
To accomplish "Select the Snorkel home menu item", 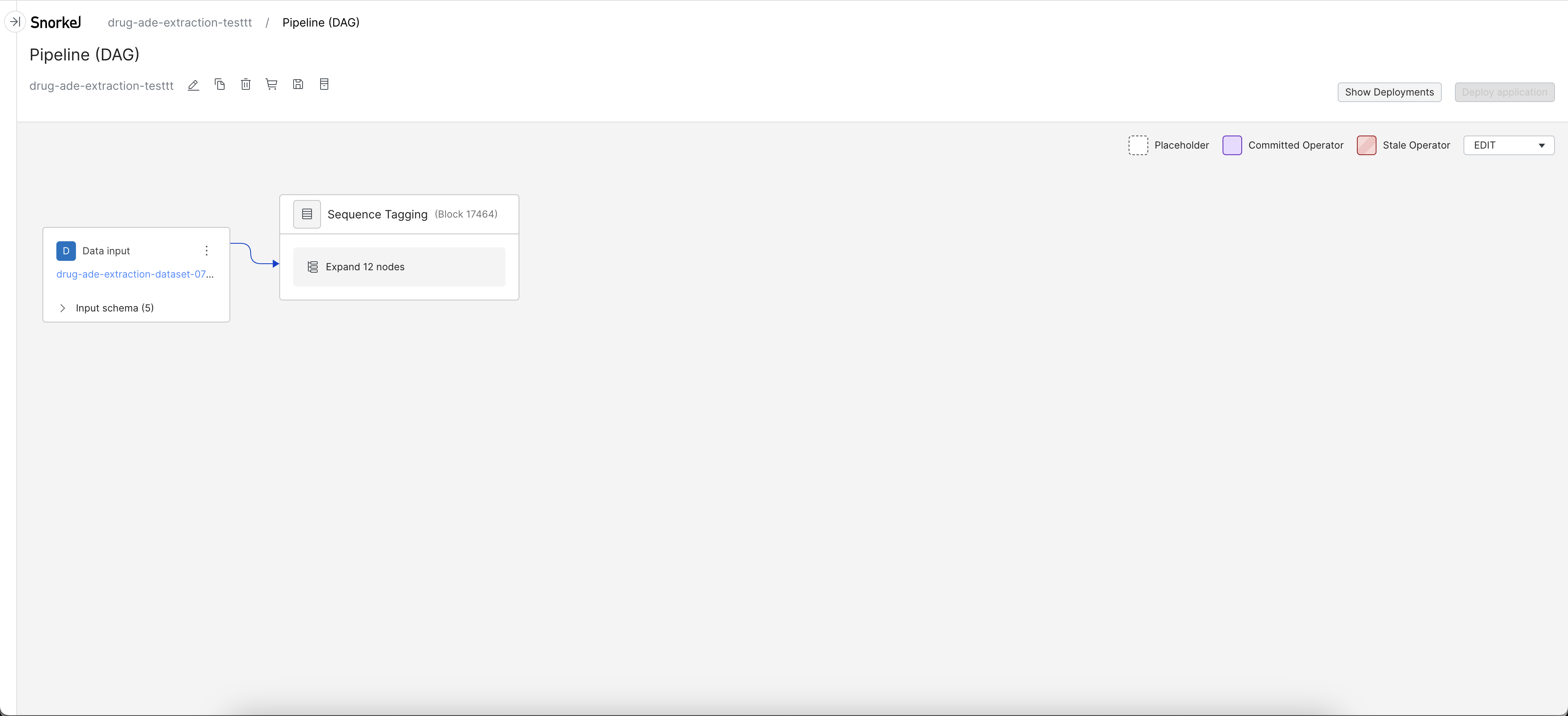I will point(57,22).
